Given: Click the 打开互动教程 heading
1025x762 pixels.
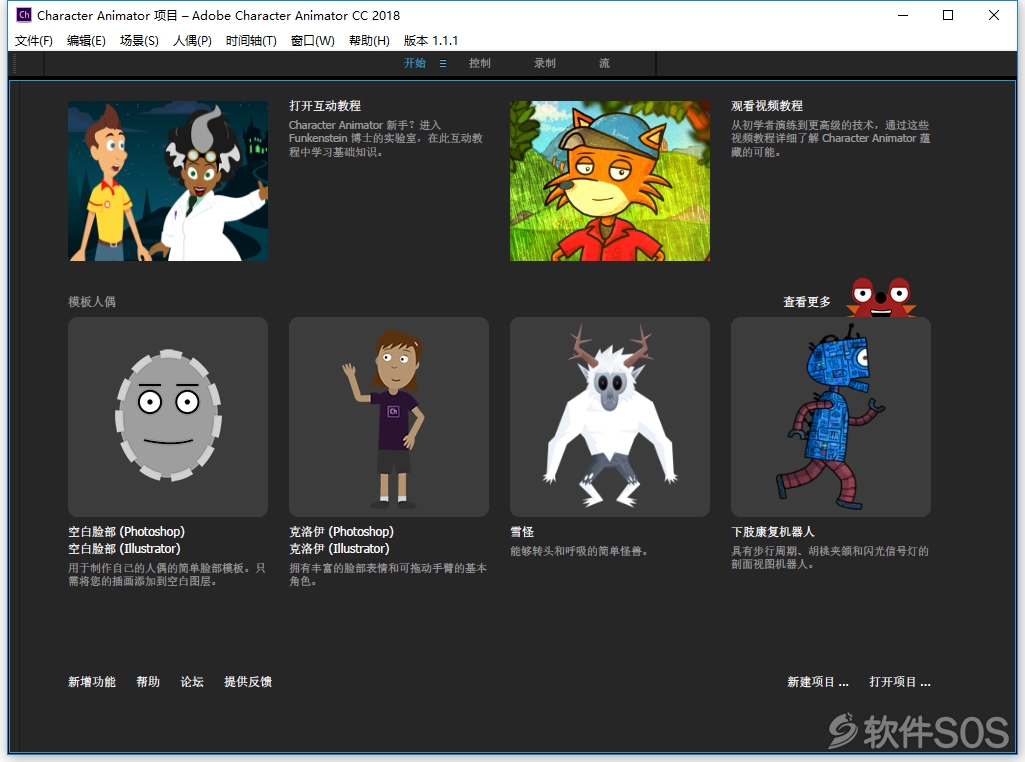Looking at the screenshot, I should pyautogui.click(x=325, y=106).
